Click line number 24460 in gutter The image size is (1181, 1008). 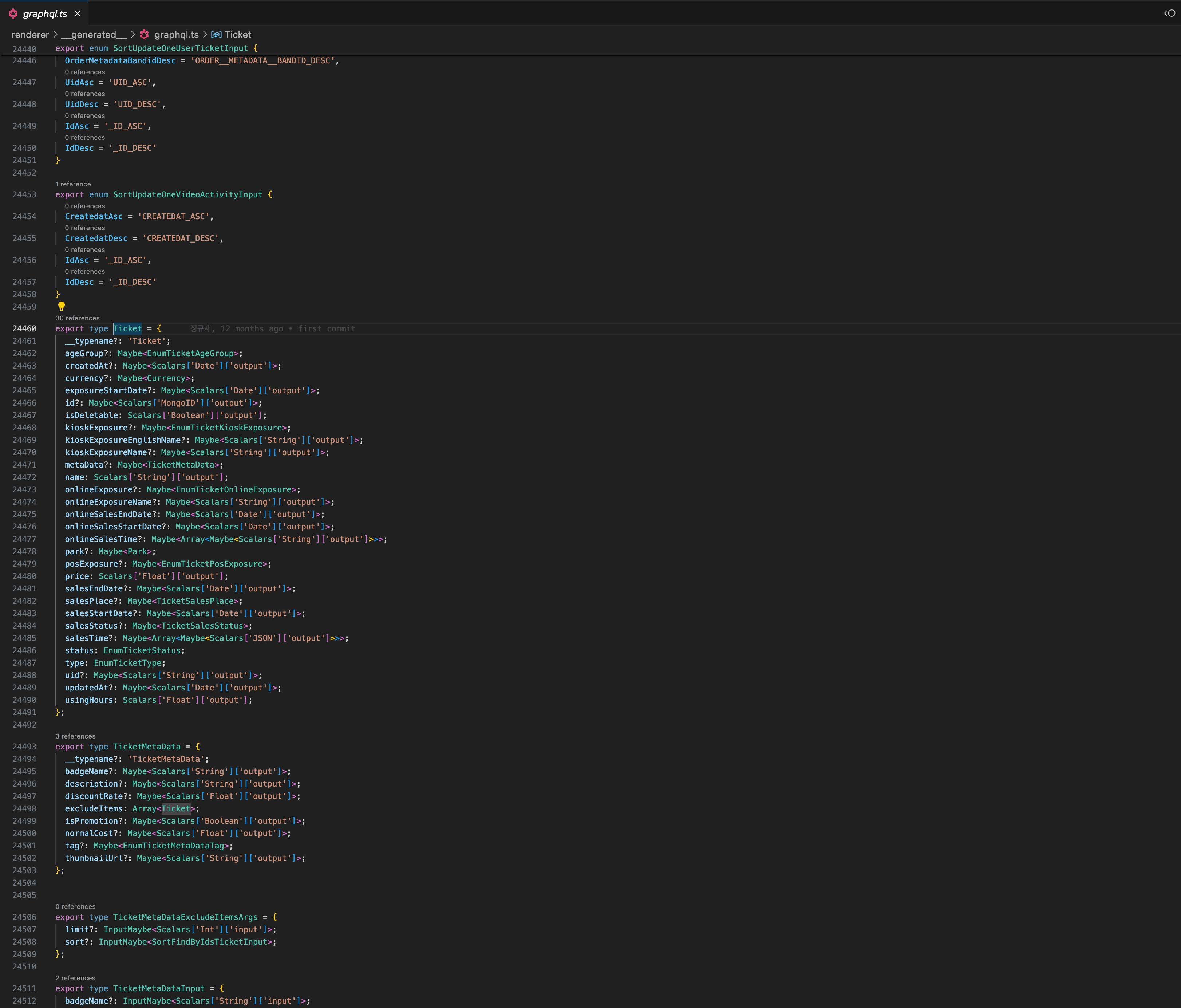(24, 329)
